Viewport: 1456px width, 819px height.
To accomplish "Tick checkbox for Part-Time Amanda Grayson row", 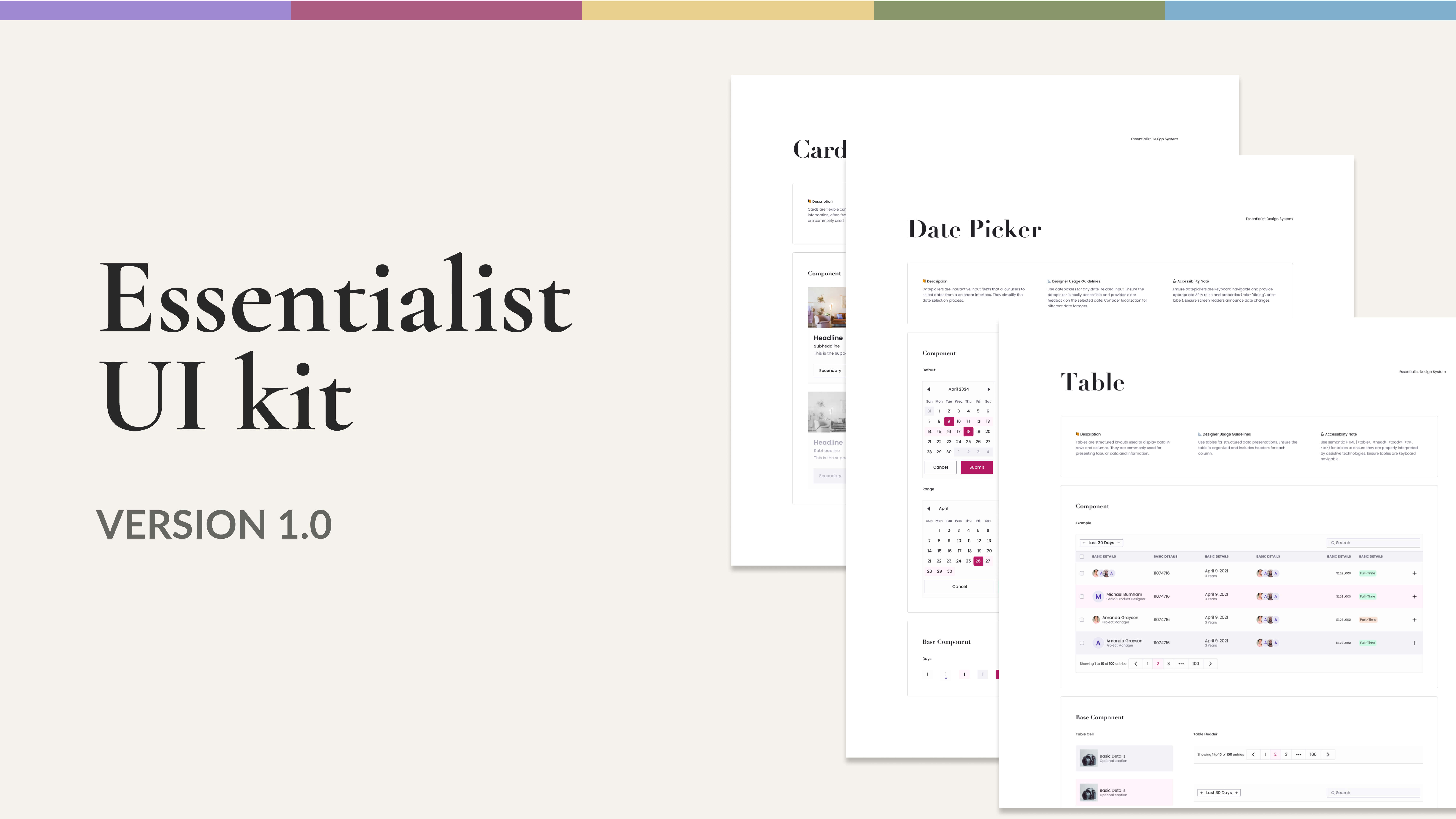I will click(x=1082, y=619).
